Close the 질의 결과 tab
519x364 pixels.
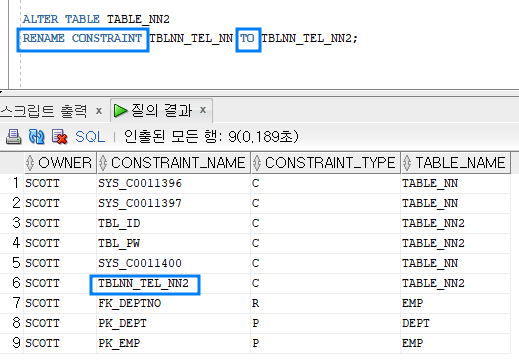point(203,110)
